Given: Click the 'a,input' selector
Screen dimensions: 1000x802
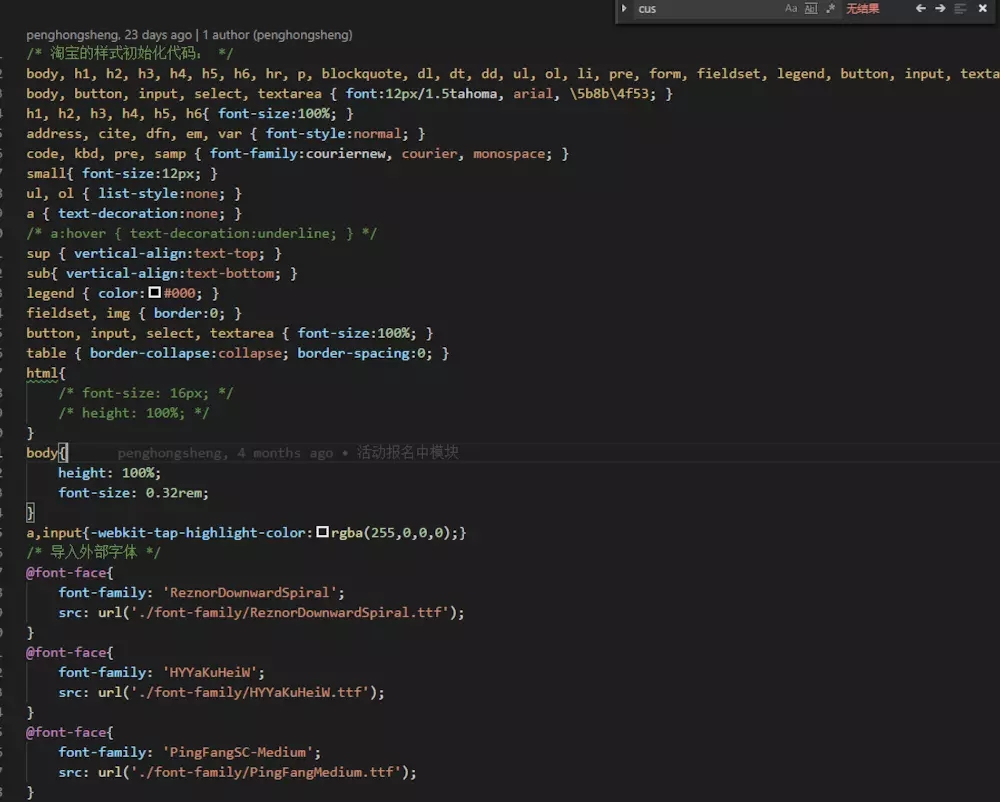Looking at the screenshot, I should pyautogui.click(x=54, y=532).
